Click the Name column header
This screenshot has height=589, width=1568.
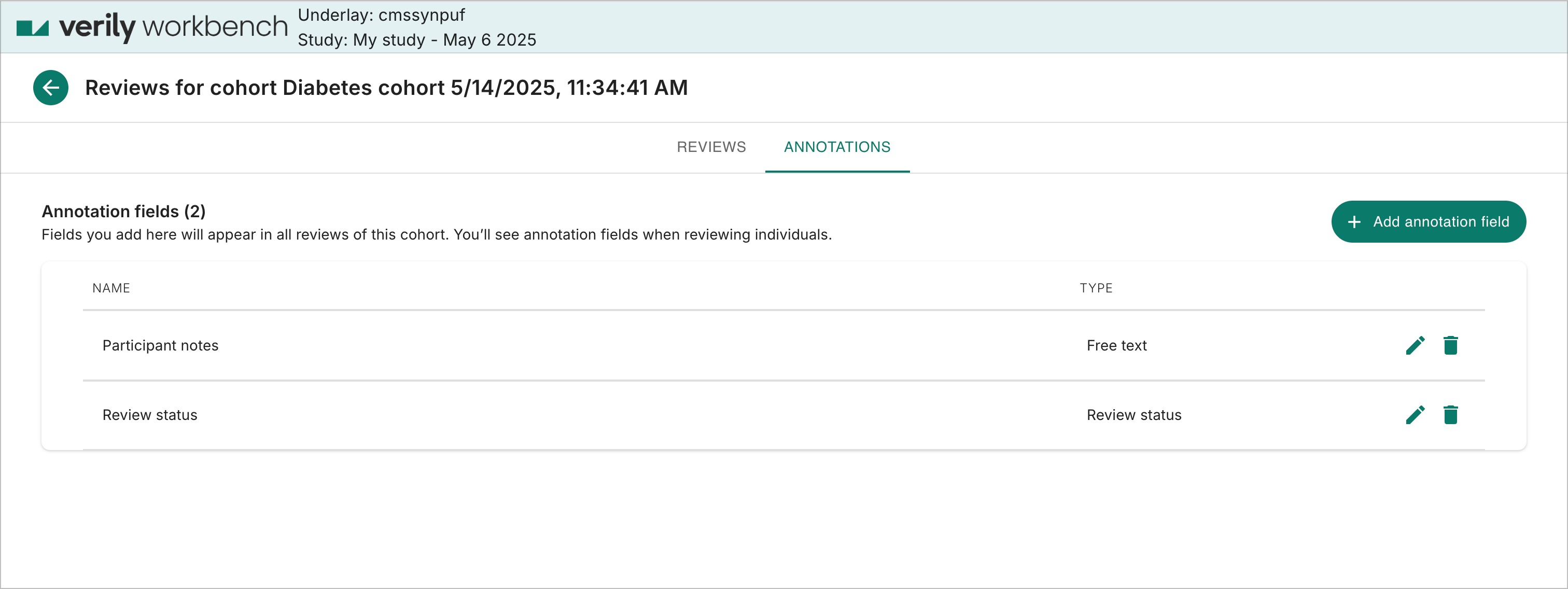tap(111, 288)
